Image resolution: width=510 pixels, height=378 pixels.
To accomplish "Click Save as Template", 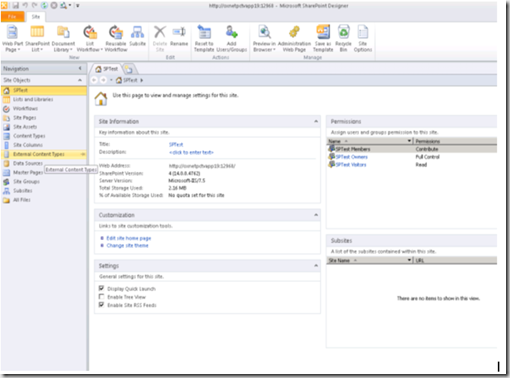I will (323, 39).
